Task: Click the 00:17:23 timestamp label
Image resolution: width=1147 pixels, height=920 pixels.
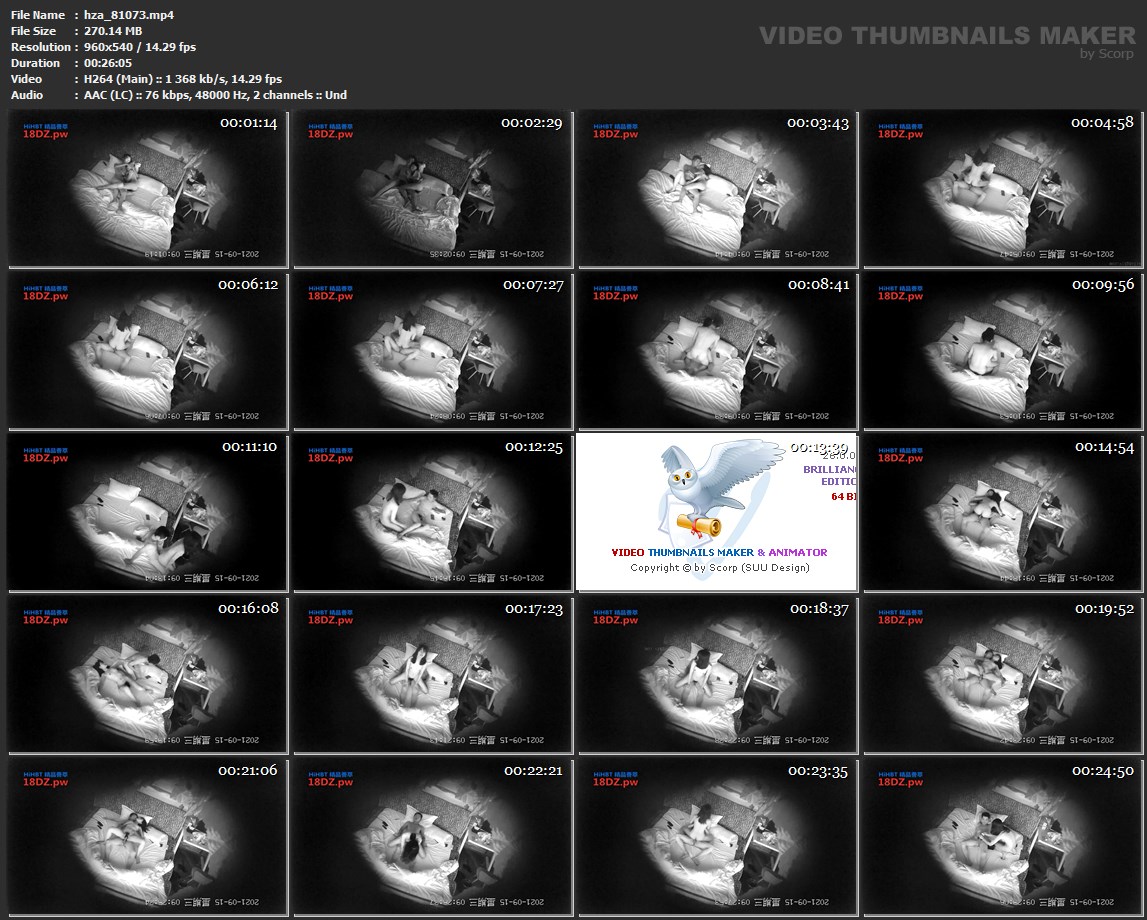Action: pos(533,609)
